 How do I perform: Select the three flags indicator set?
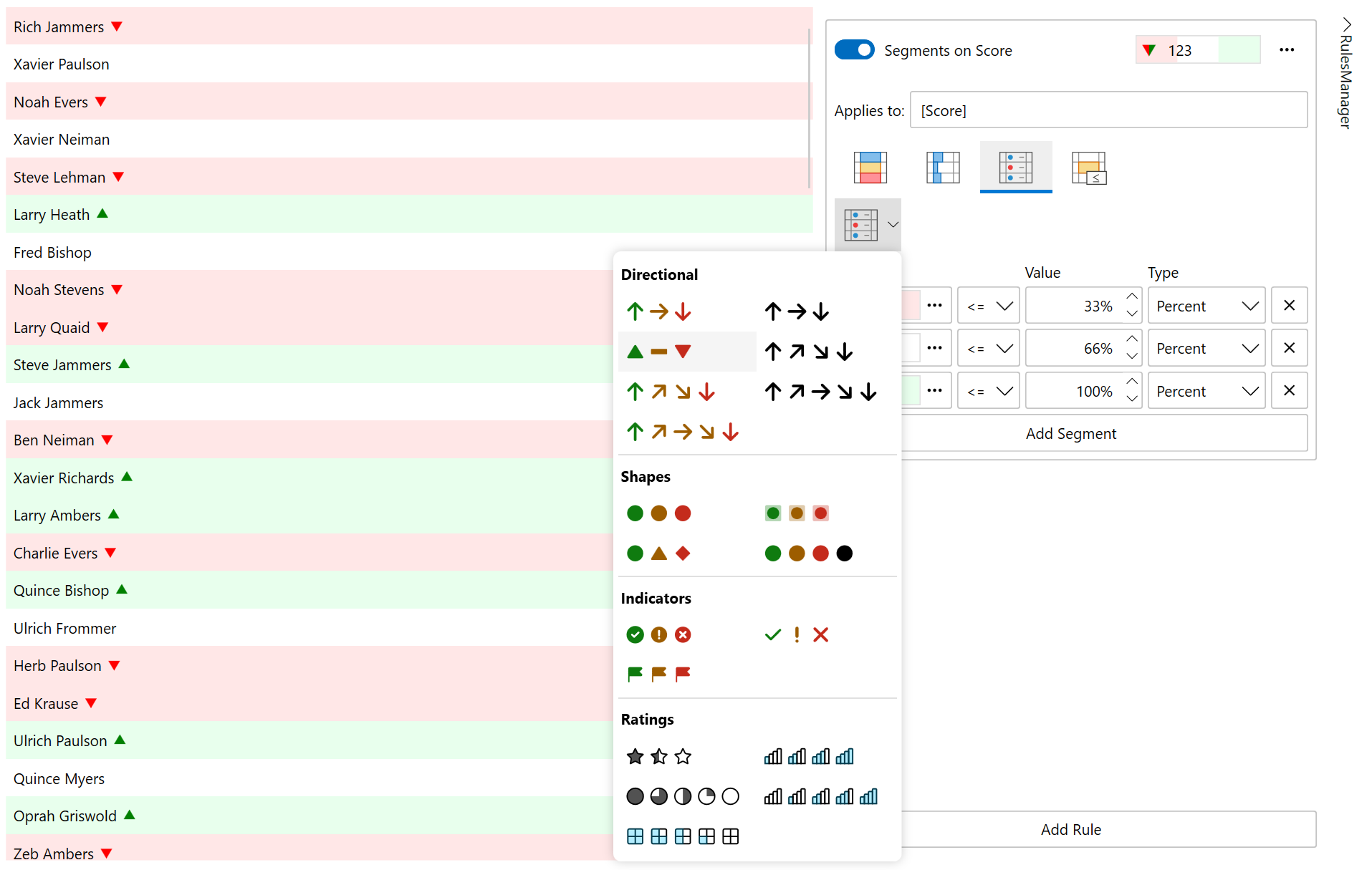658,674
